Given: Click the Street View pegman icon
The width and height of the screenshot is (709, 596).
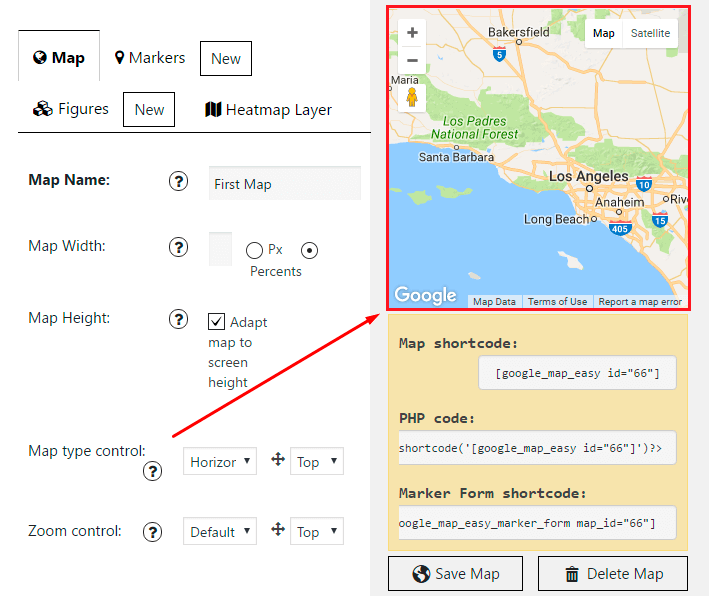Looking at the screenshot, I should [412, 97].
